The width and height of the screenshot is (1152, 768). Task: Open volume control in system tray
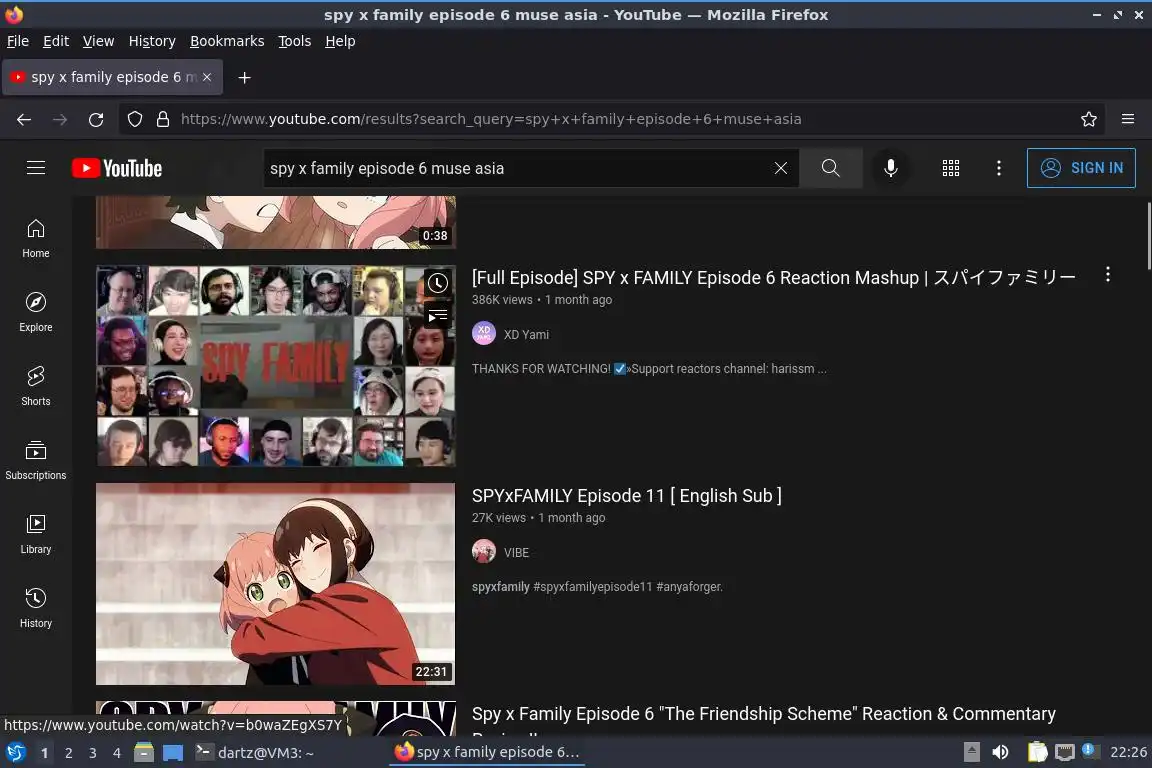(1000, 753)
